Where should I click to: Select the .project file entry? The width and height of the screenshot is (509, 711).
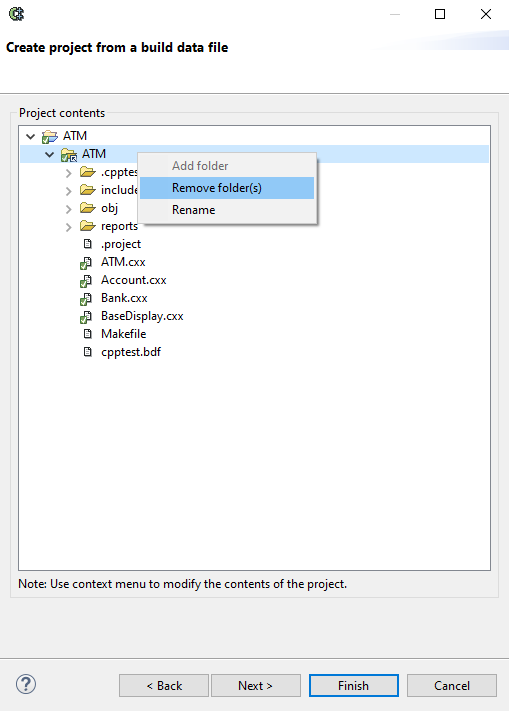[x=121, y=244]
